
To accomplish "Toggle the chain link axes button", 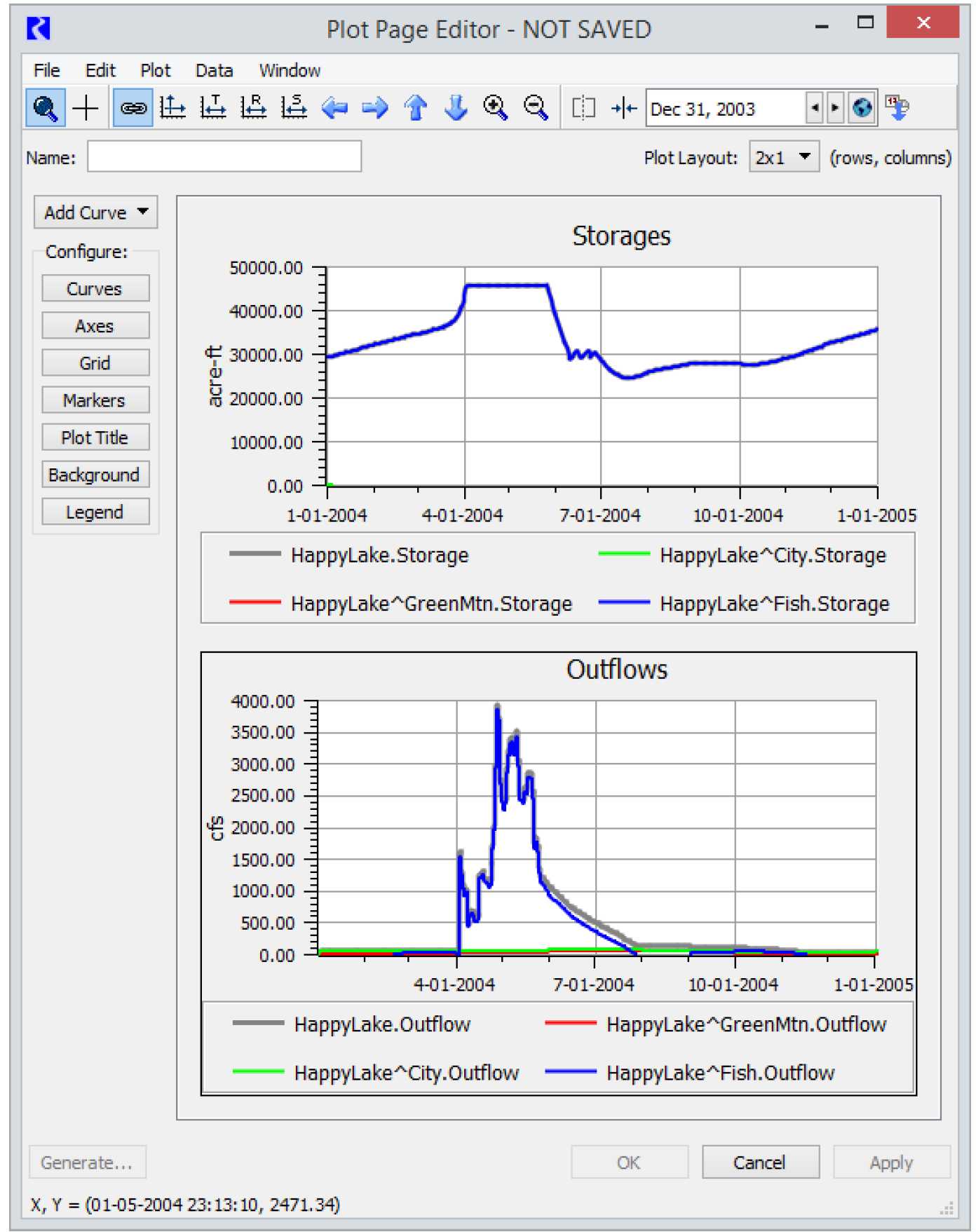I will tap(133, 109).
